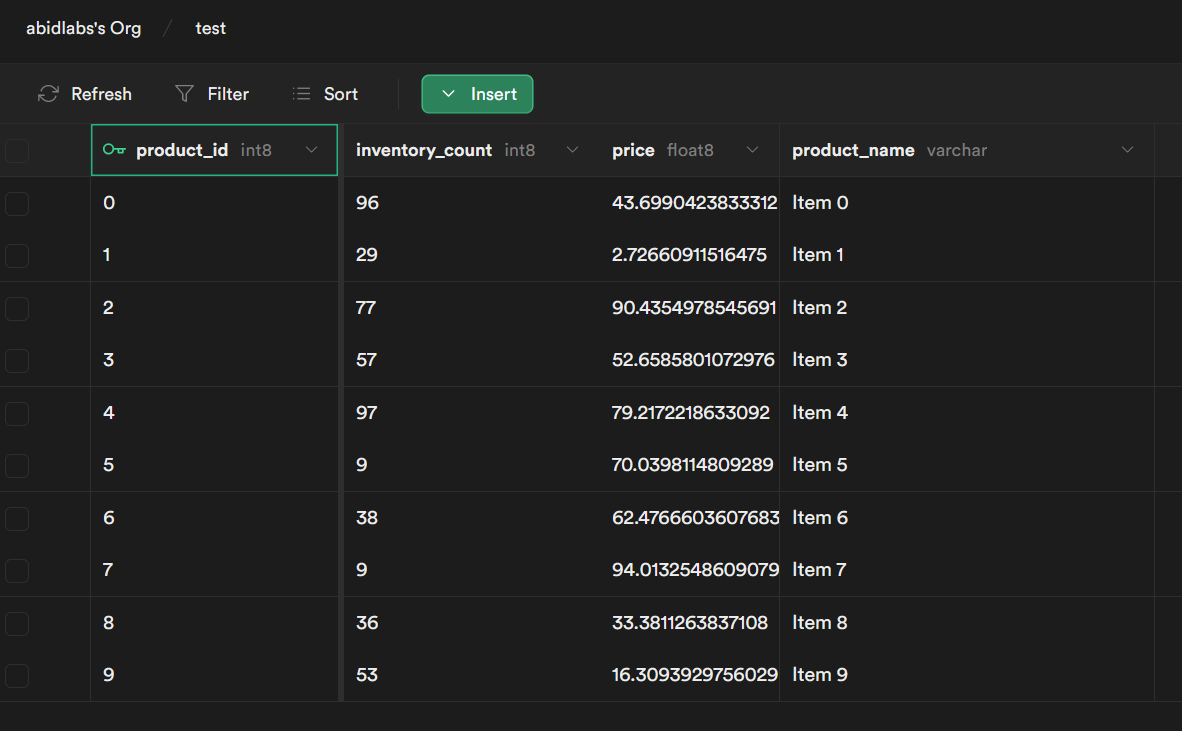The width and height of the screenshot is (1182, 731).
Task: Expand the inventory_count column menu
Action: point(572,150)
